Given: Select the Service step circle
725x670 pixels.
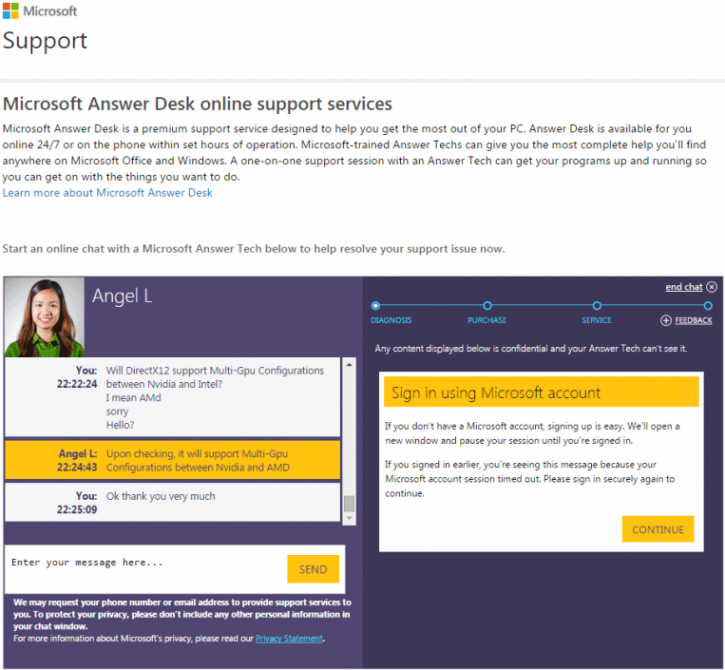Looking at the screenshot, I should point(597,305).
